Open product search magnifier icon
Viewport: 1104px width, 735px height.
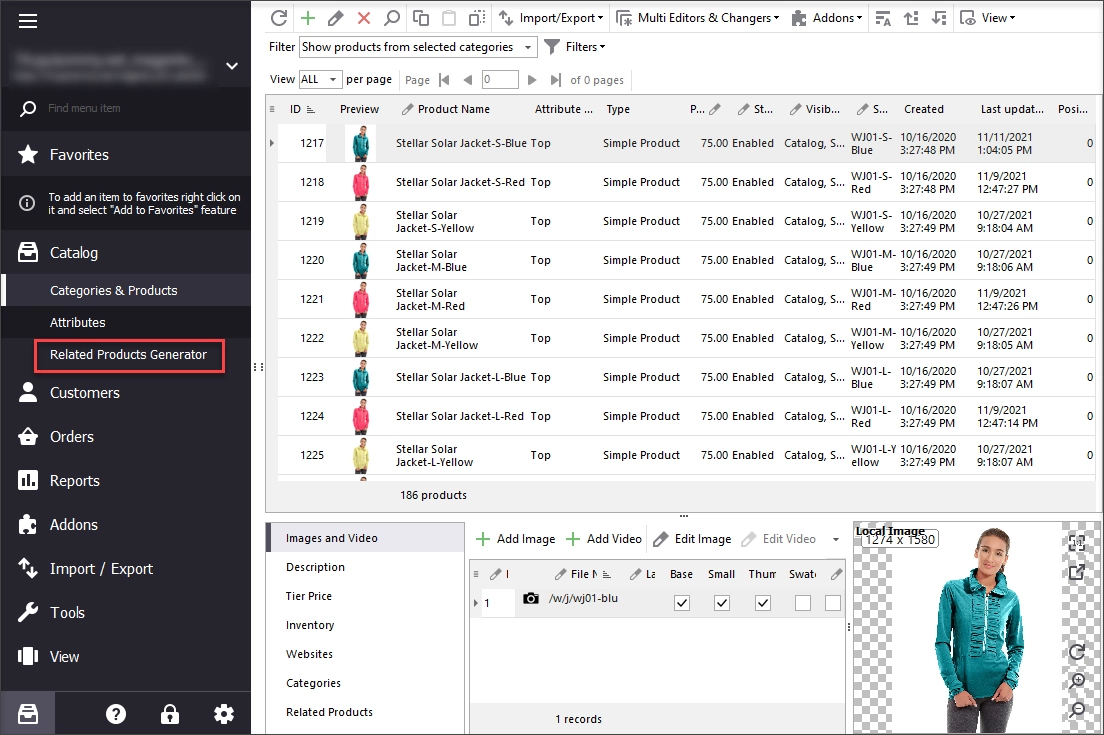[x=392, y=18]
